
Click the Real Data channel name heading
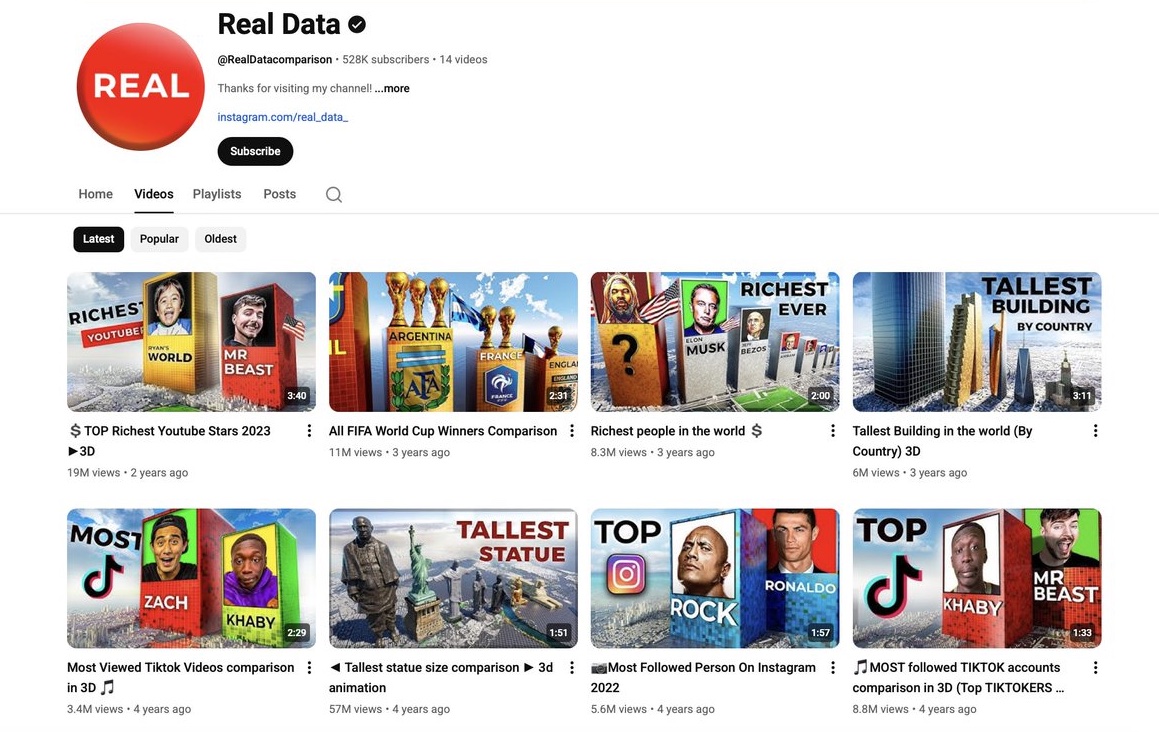point(279,24)
